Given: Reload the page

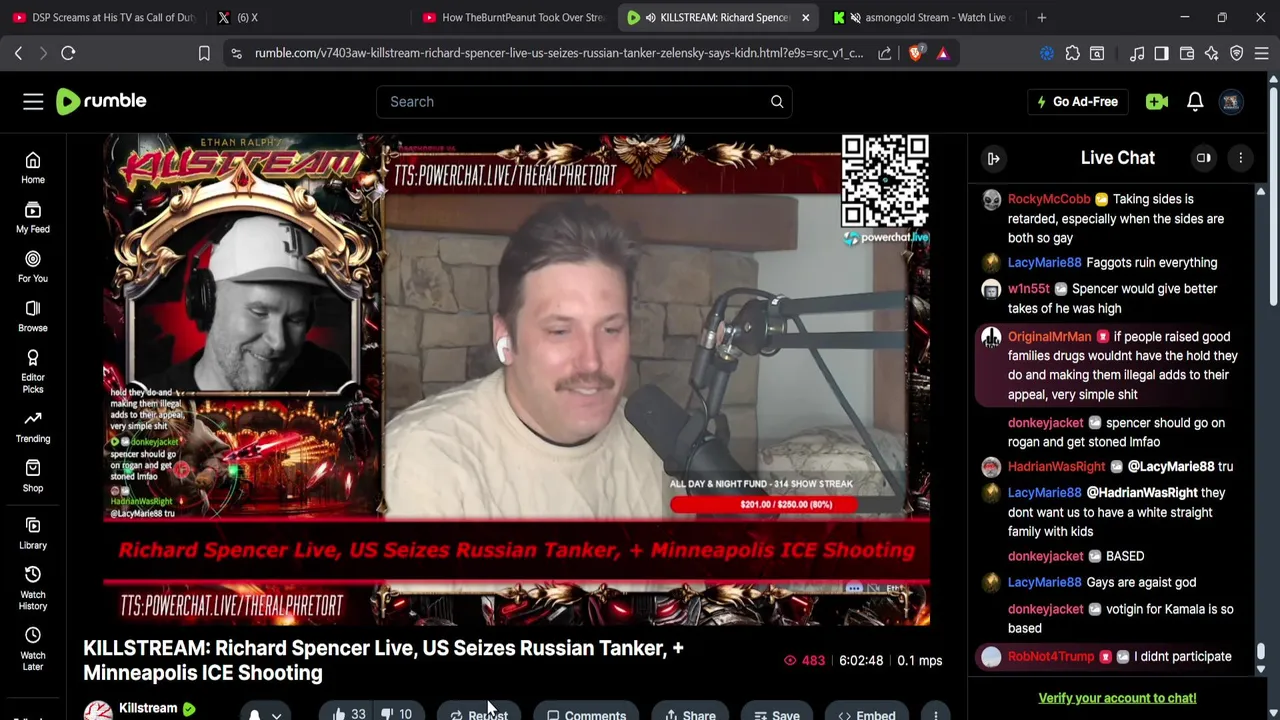Looking at the screenshot, I should point(68,53).
